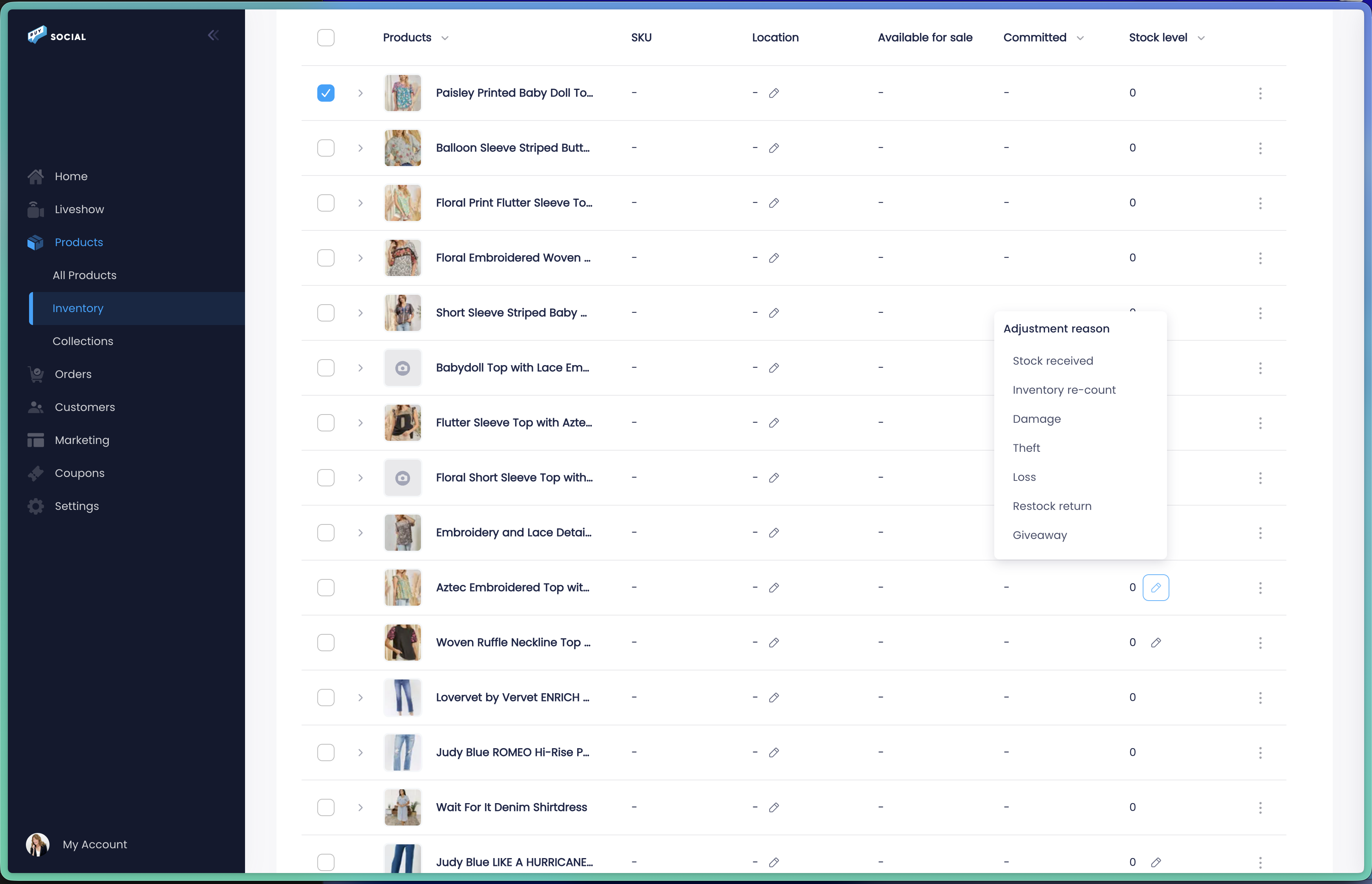The width and height of the screenshot is (1372, 884).
Task: Check the select-all checkbox in header
Action: tap(326, 37)
